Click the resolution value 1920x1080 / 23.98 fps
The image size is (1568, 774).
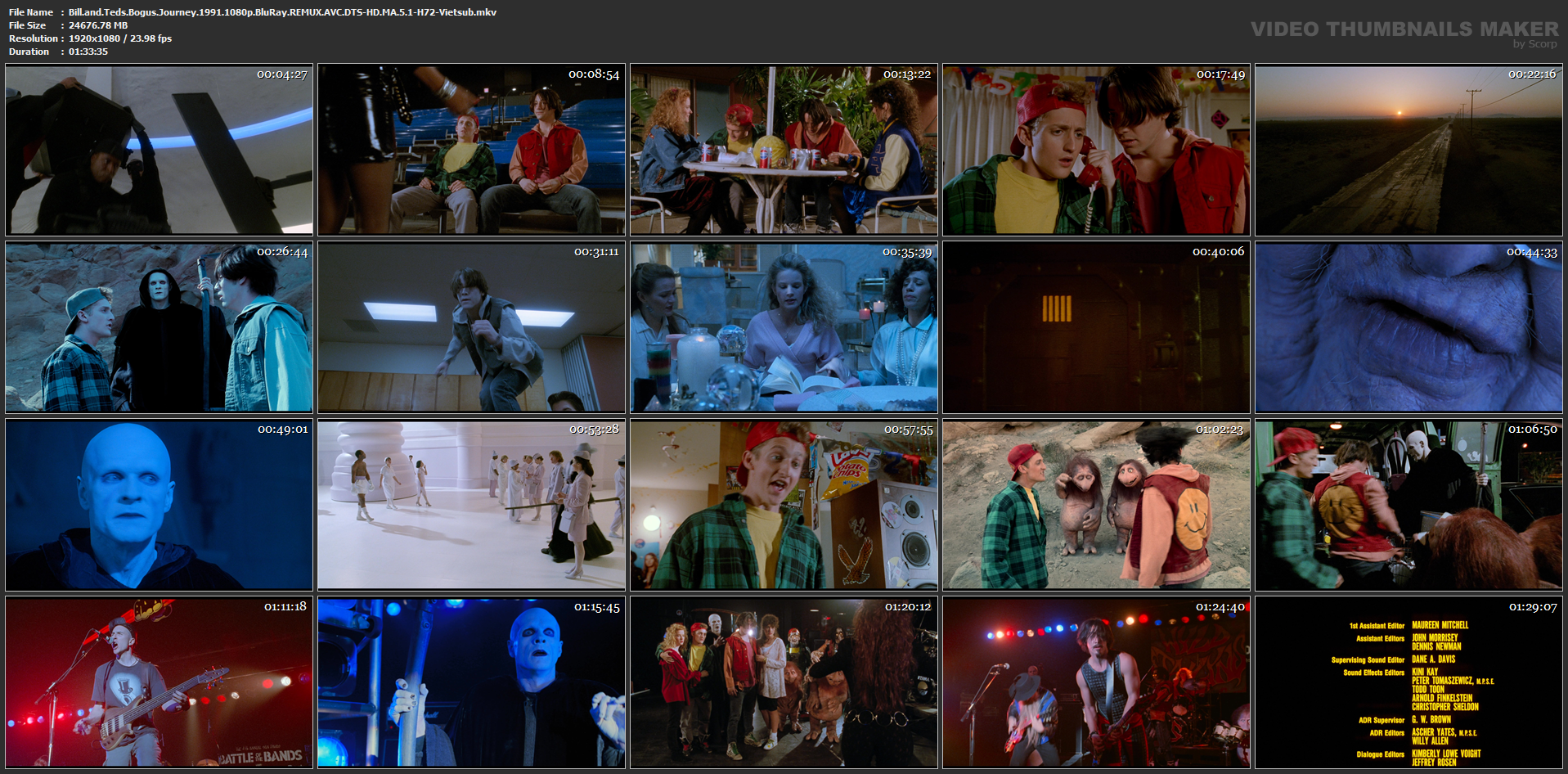point(120,38)
